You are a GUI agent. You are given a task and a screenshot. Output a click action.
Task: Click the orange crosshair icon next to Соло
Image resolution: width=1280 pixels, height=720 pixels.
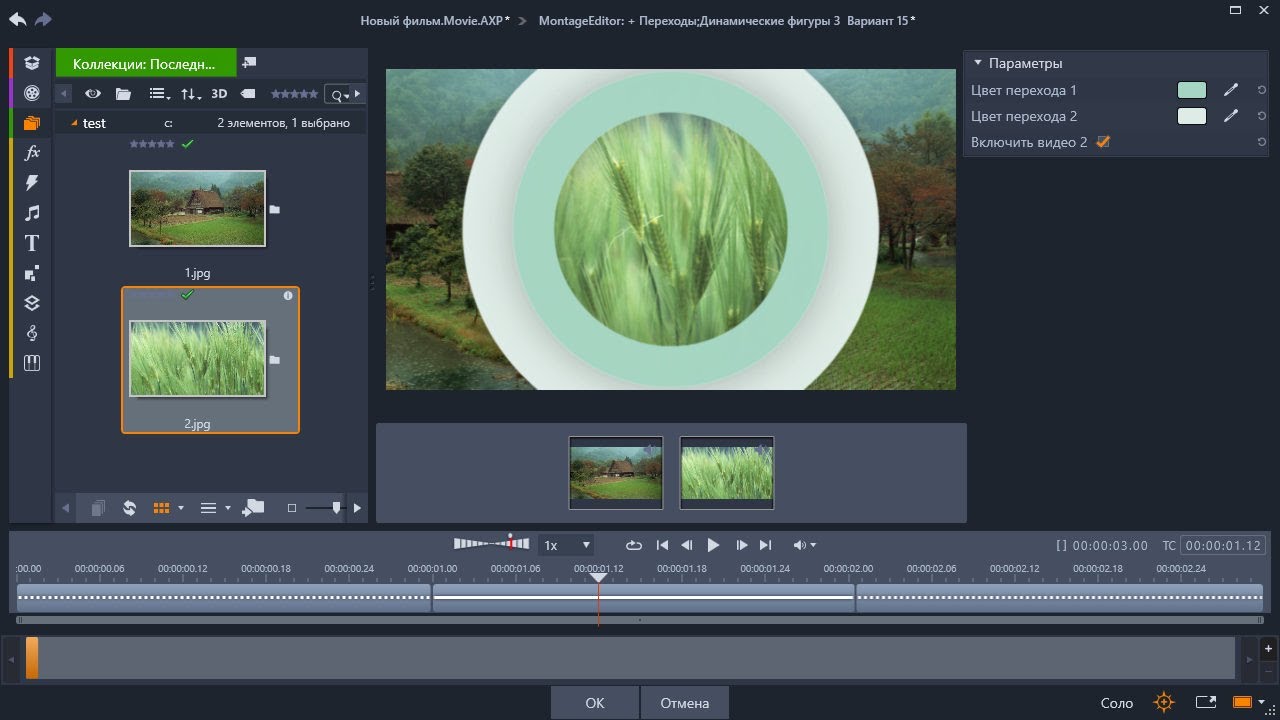click(x=1164, y=702)
